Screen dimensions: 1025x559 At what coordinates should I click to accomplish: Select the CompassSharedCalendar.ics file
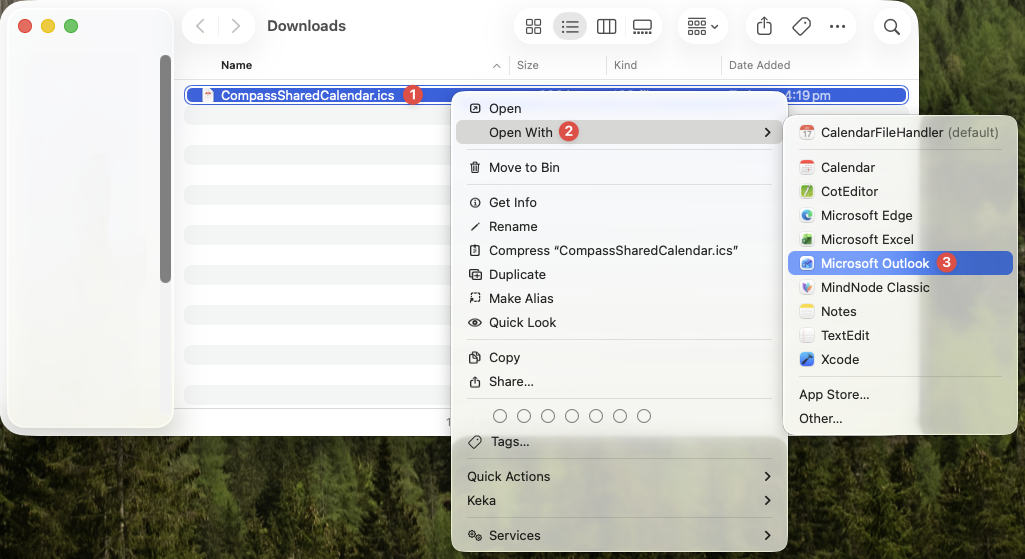(x=307, y=95)
